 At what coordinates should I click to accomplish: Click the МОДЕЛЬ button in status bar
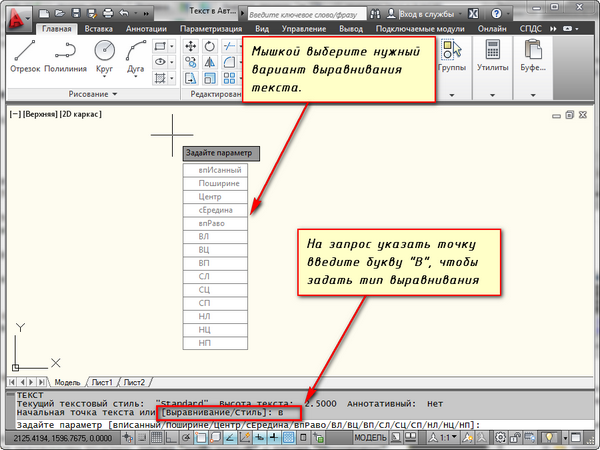(370, 437)
